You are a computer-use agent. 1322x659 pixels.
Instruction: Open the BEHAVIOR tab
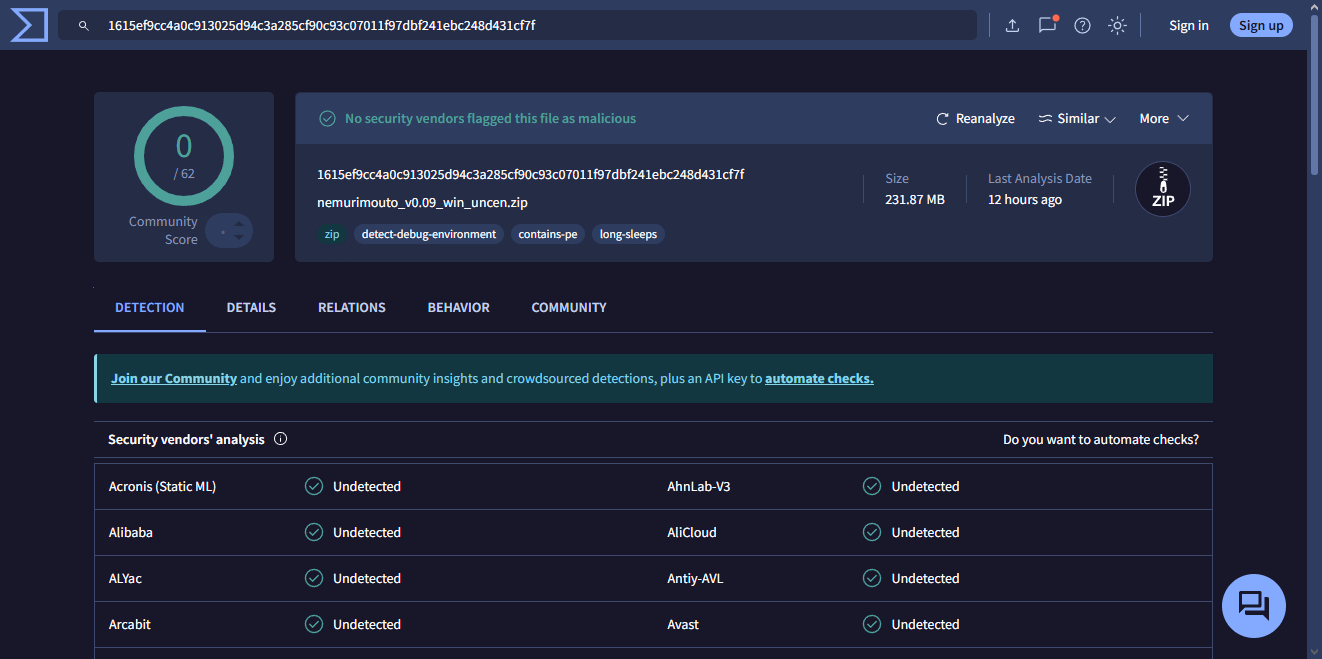pos(458,308)
